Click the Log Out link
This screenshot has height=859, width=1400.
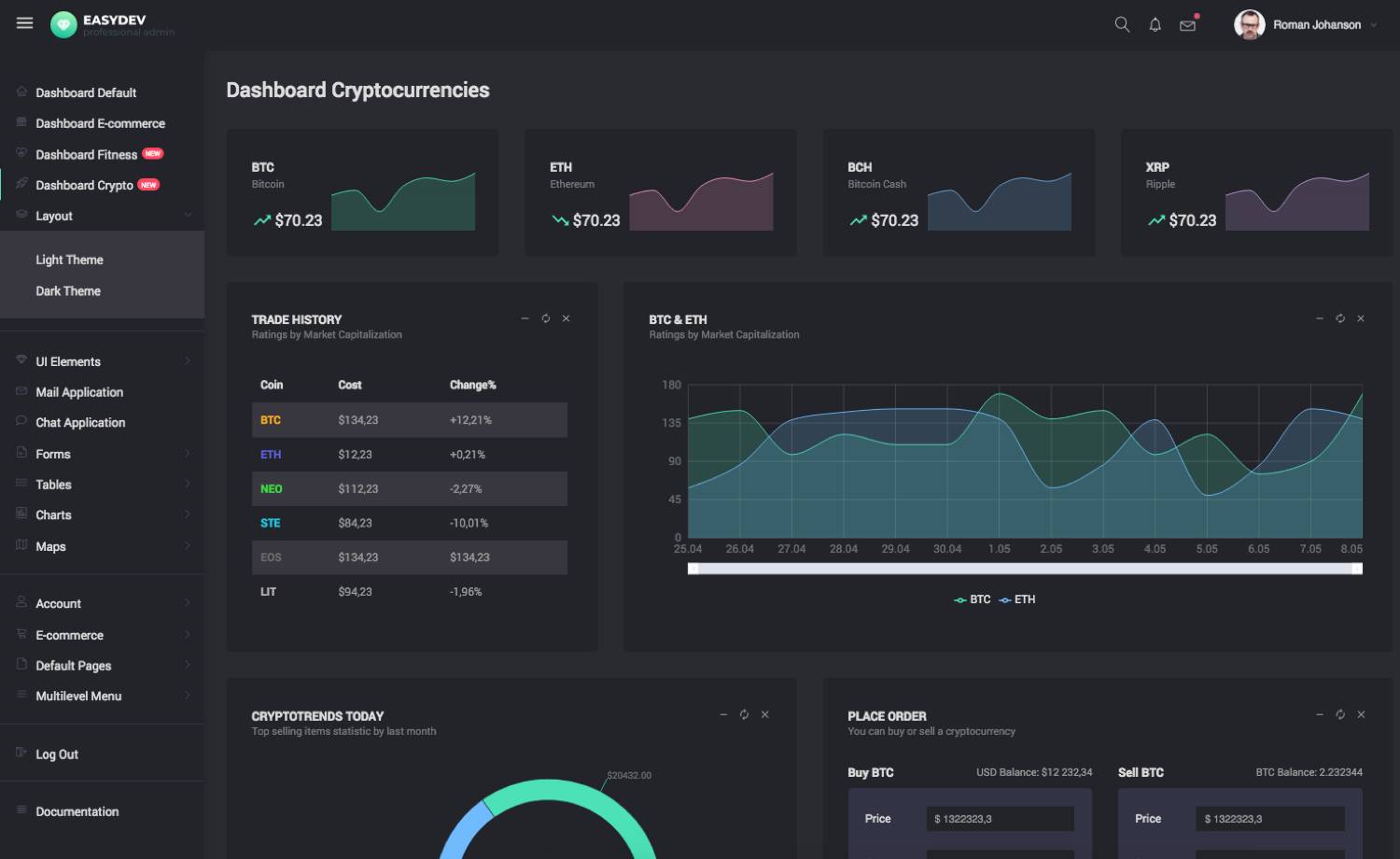pos(57,754)
